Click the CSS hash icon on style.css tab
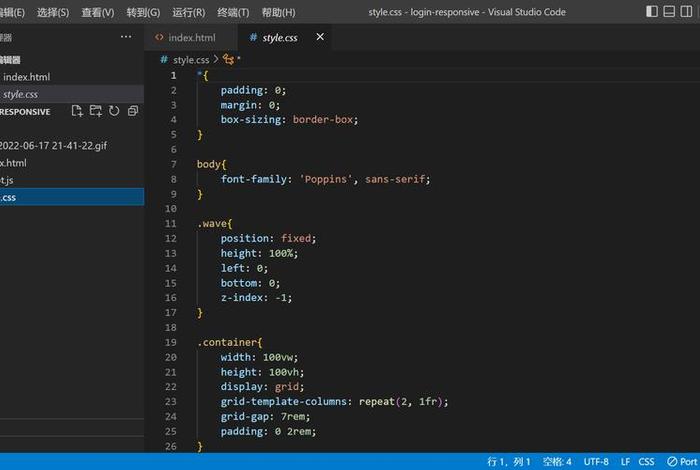The image size is (700, 470). 253,37
